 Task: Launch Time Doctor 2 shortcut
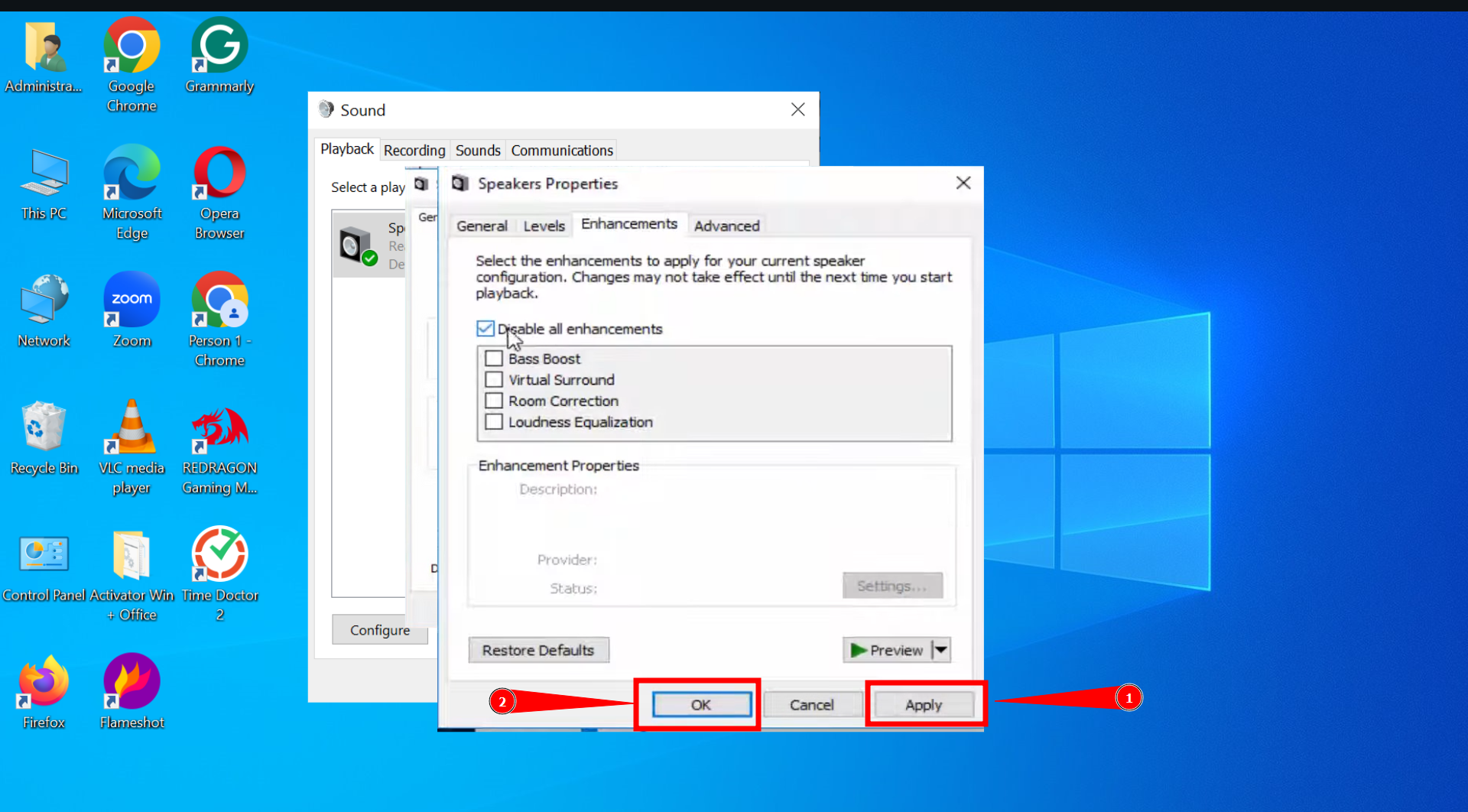[x=219, y=575]
